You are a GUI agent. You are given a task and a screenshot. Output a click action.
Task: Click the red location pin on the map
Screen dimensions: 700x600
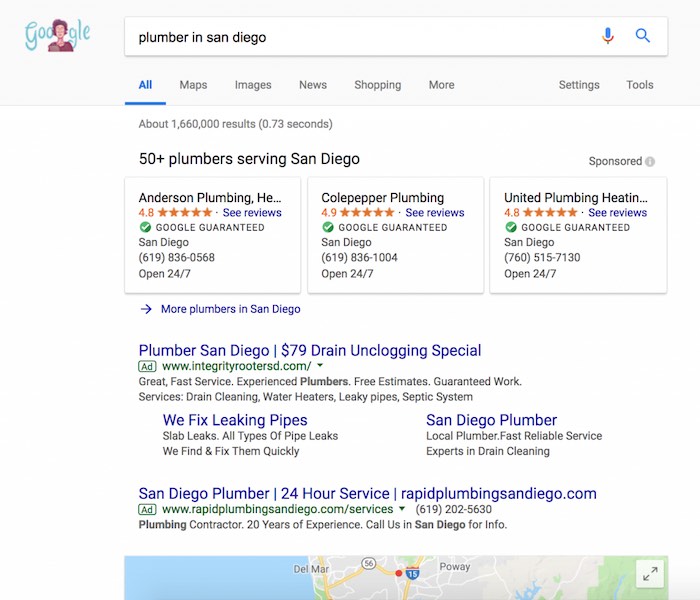(x=399, y=573)
